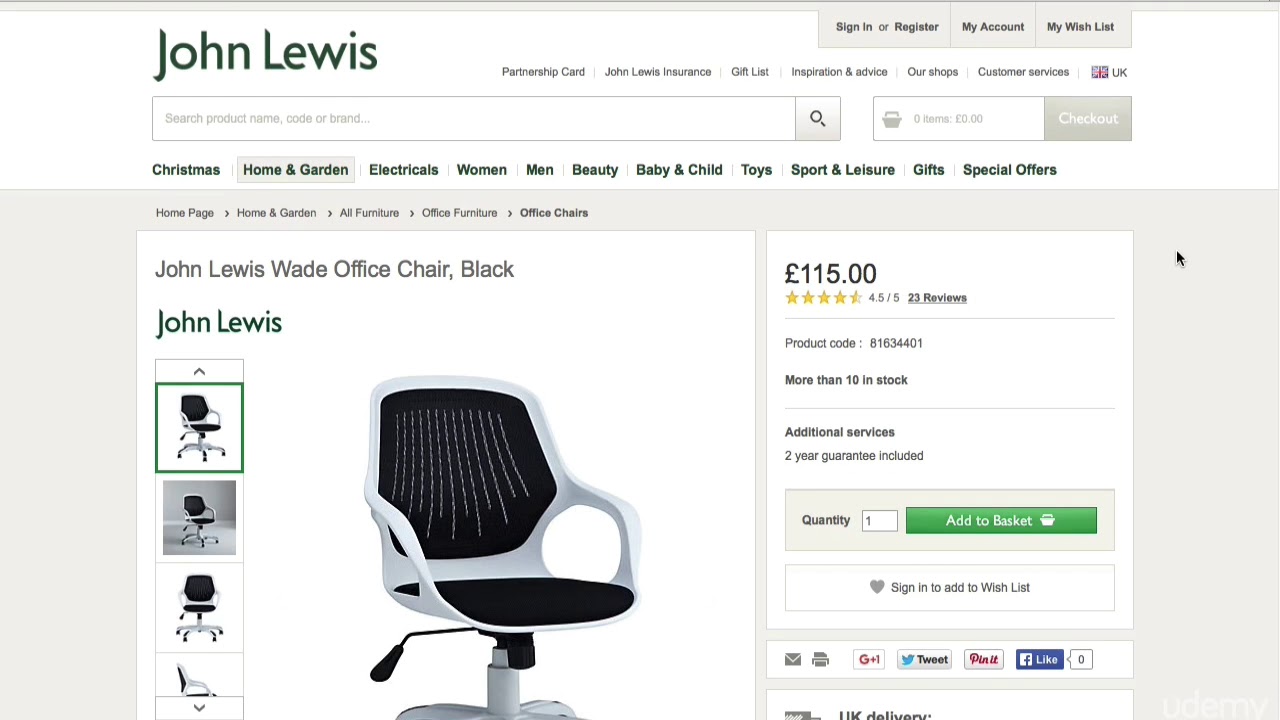The width and height of the screenshot is (1280, 720).
Task: Open the Home & Garden menu
Action: pyautogui.click(x=295, y=170)
